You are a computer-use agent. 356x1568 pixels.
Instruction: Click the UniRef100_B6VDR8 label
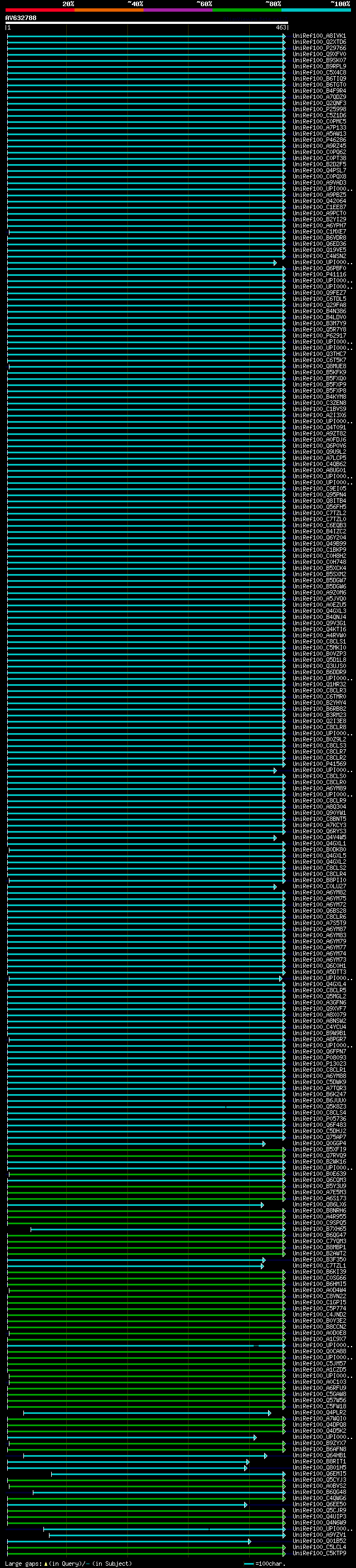pyautogui.click(x=319, y=238)
